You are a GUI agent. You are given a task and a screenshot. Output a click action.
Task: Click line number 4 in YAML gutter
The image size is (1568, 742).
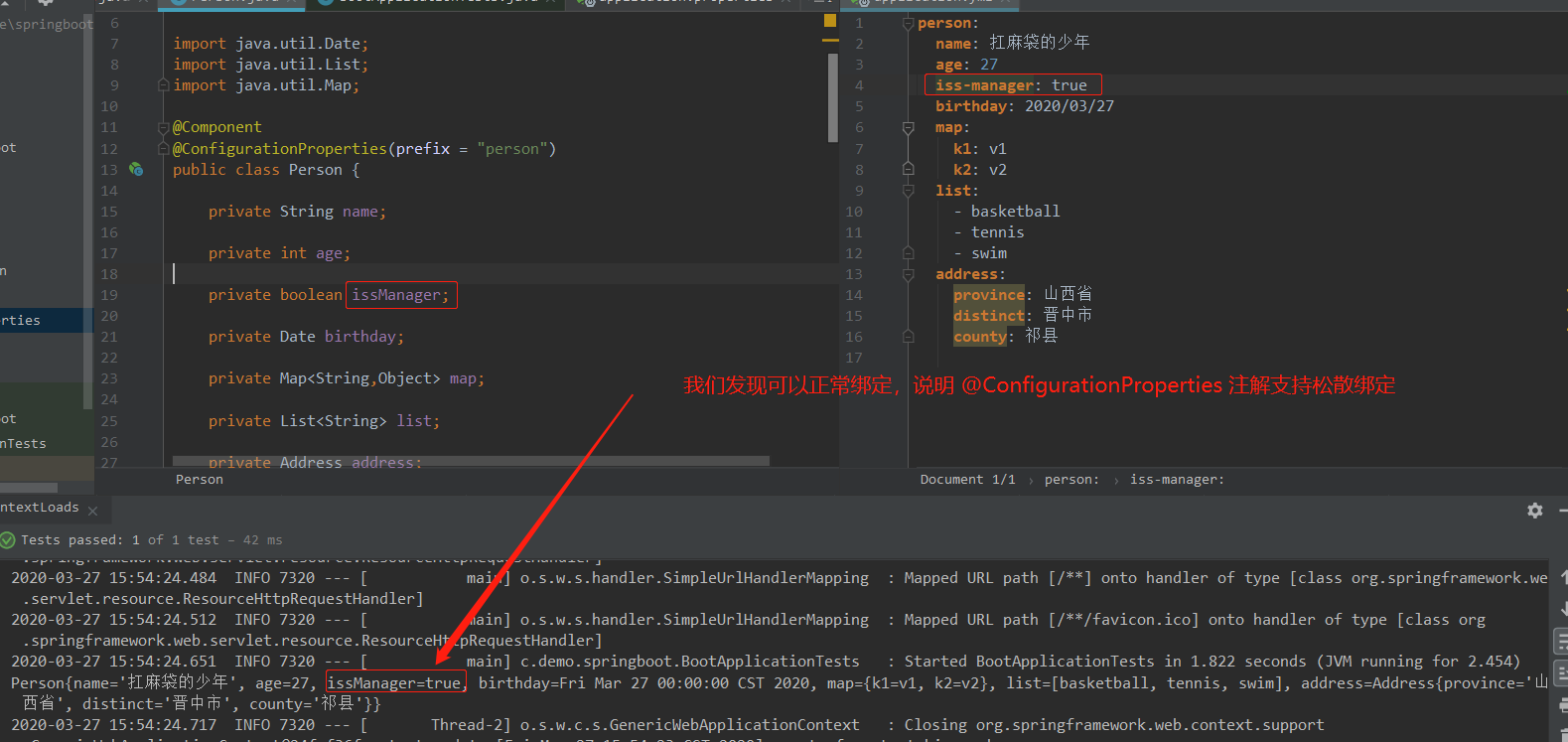click(859, 85)
